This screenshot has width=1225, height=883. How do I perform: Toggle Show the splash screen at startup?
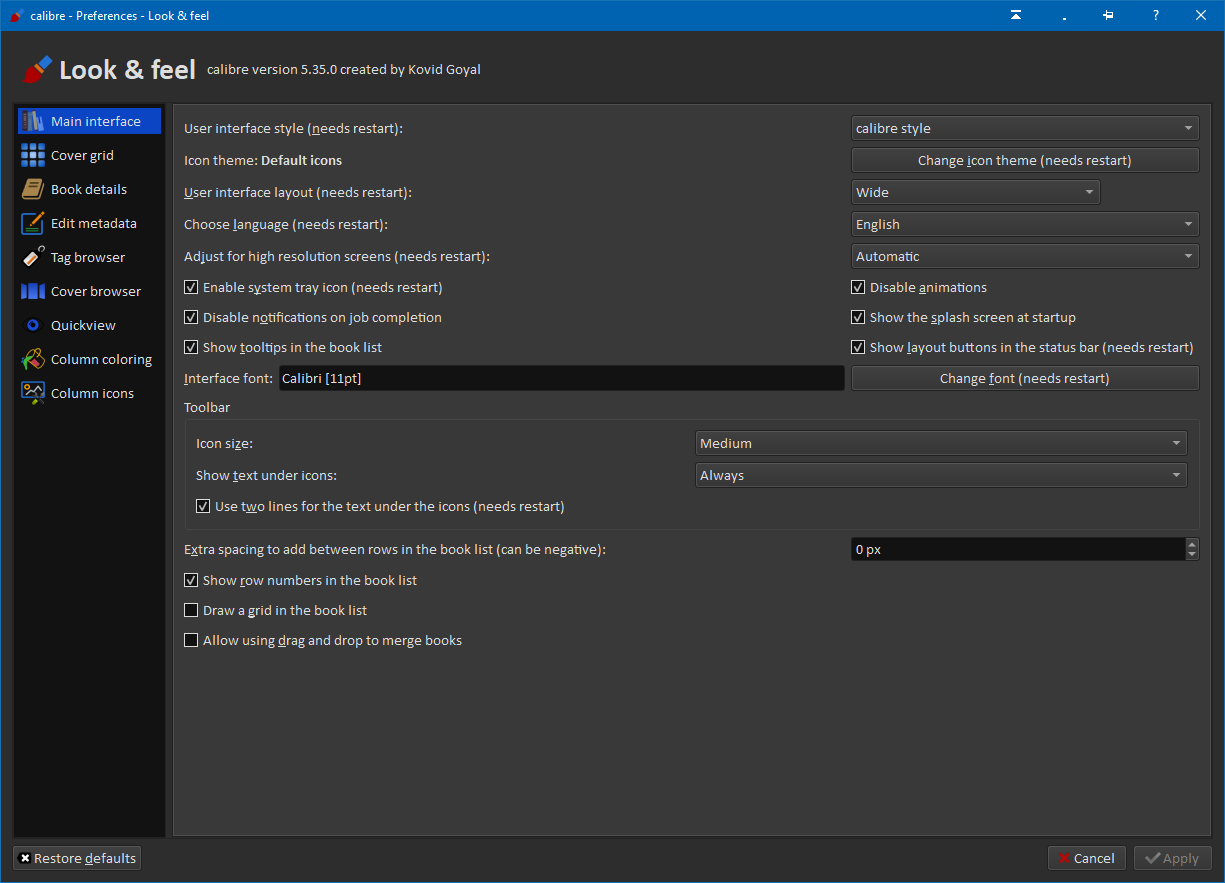click(x=858, y=317)
